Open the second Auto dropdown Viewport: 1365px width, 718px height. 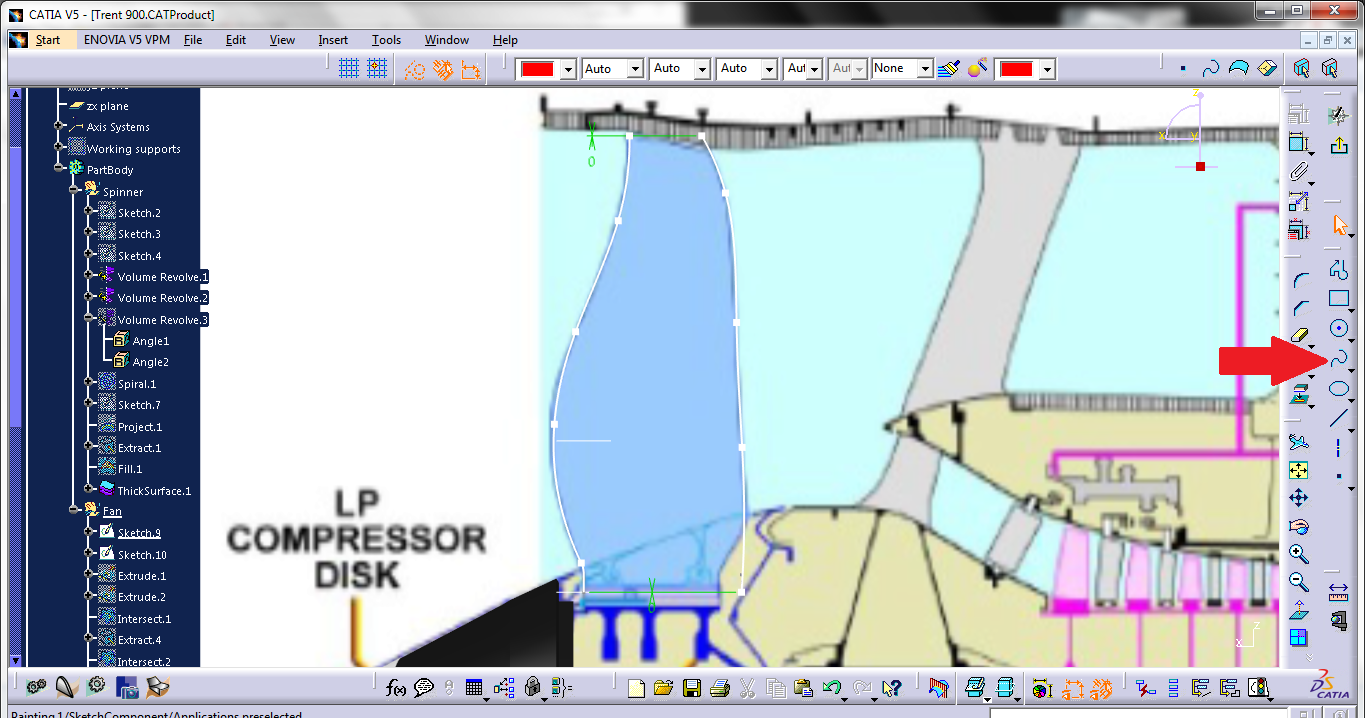[702, 70]
